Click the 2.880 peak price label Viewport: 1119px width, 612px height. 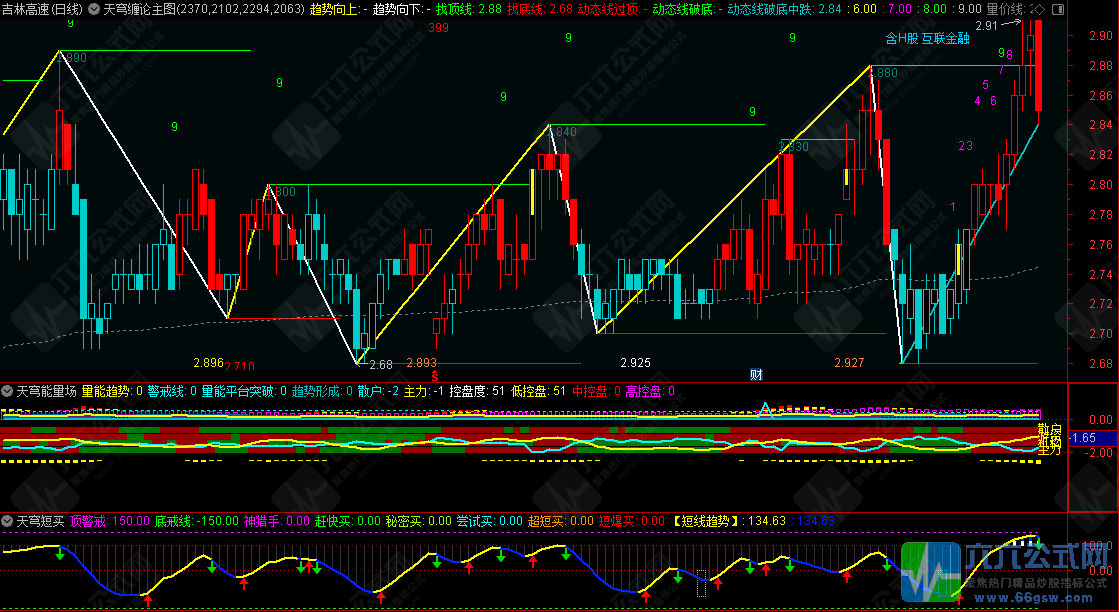click(x=884, y=73)
